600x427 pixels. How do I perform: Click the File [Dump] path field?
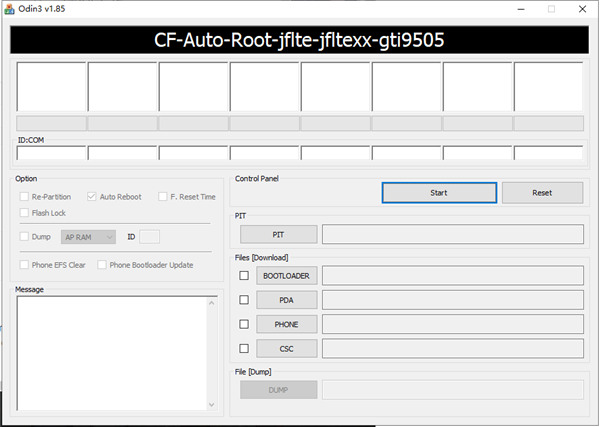pyautogui.click(x=453, y=390)
